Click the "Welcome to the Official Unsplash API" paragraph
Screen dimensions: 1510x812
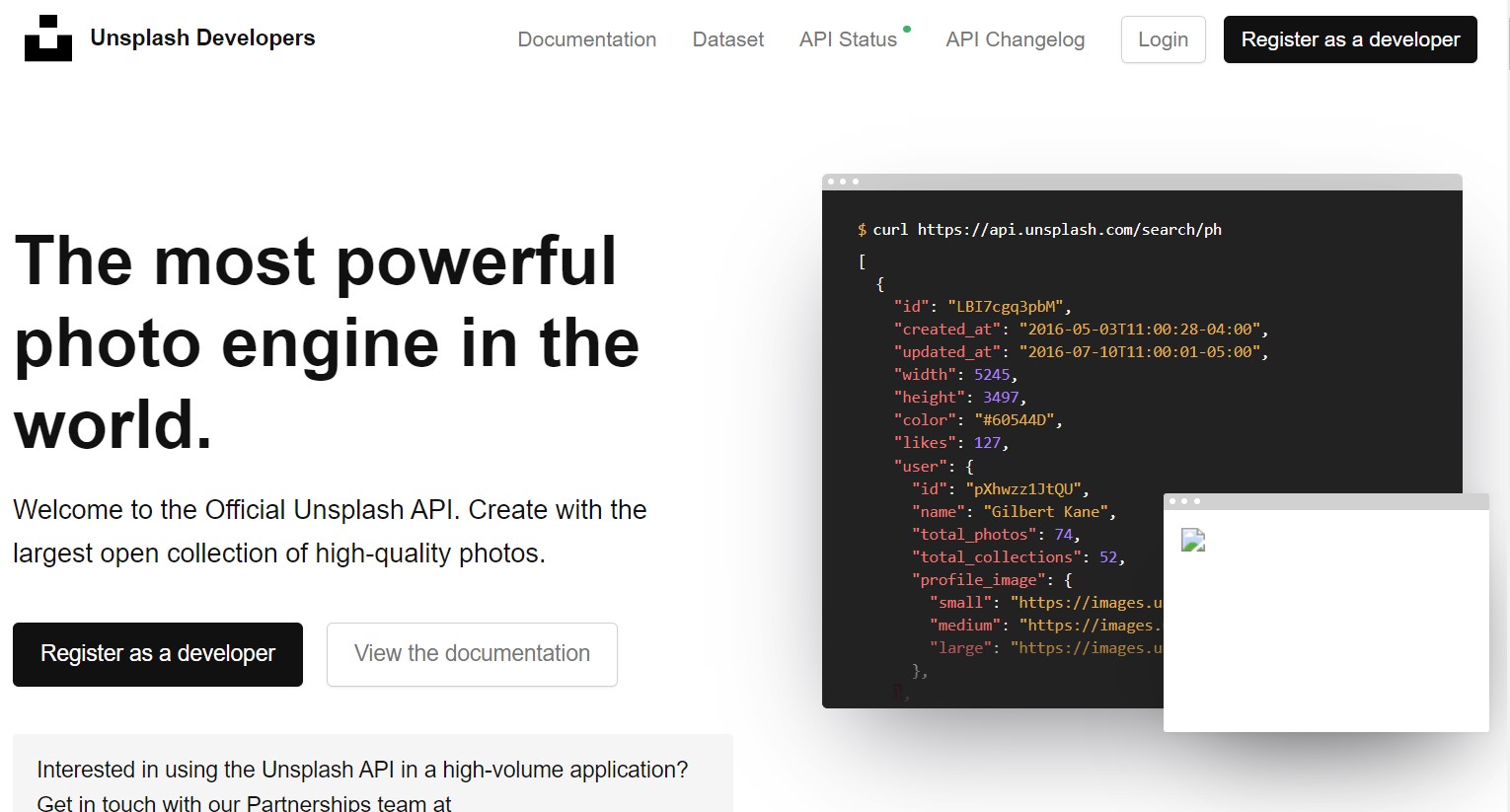pos(330,532)
